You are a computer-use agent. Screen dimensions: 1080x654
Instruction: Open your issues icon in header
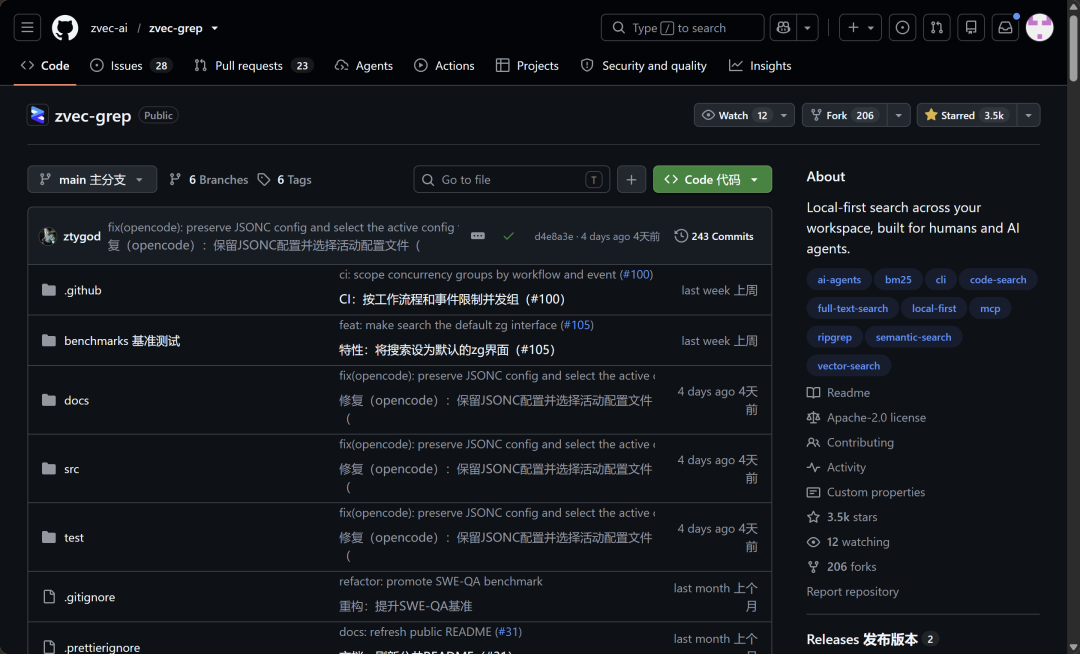(902, 28)
